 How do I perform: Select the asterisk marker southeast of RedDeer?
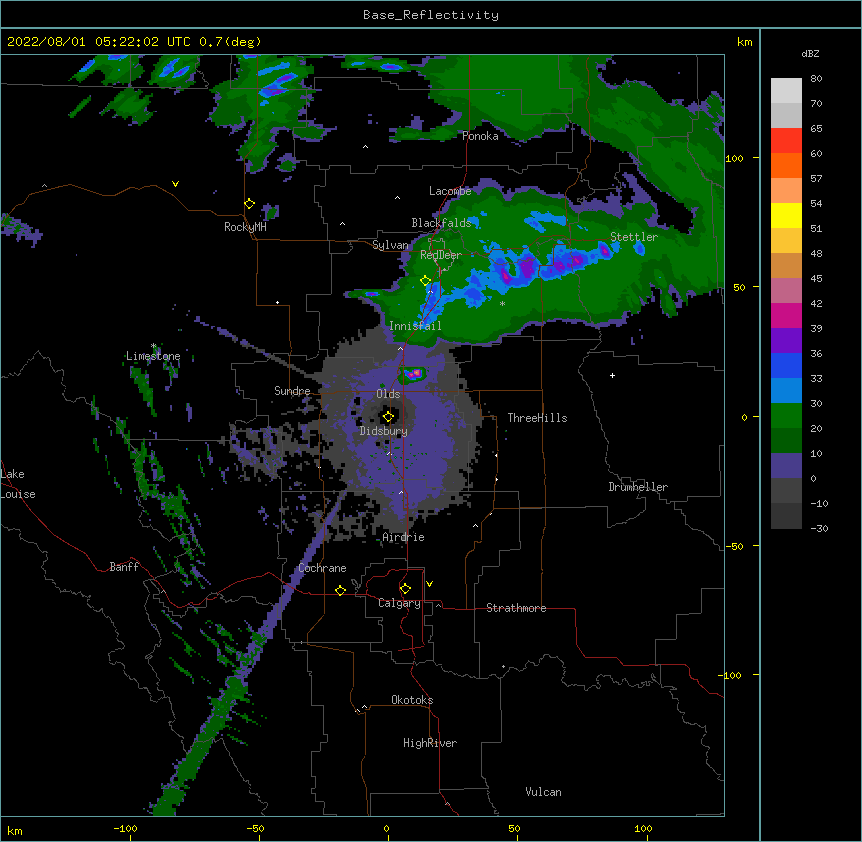[502, 303]
